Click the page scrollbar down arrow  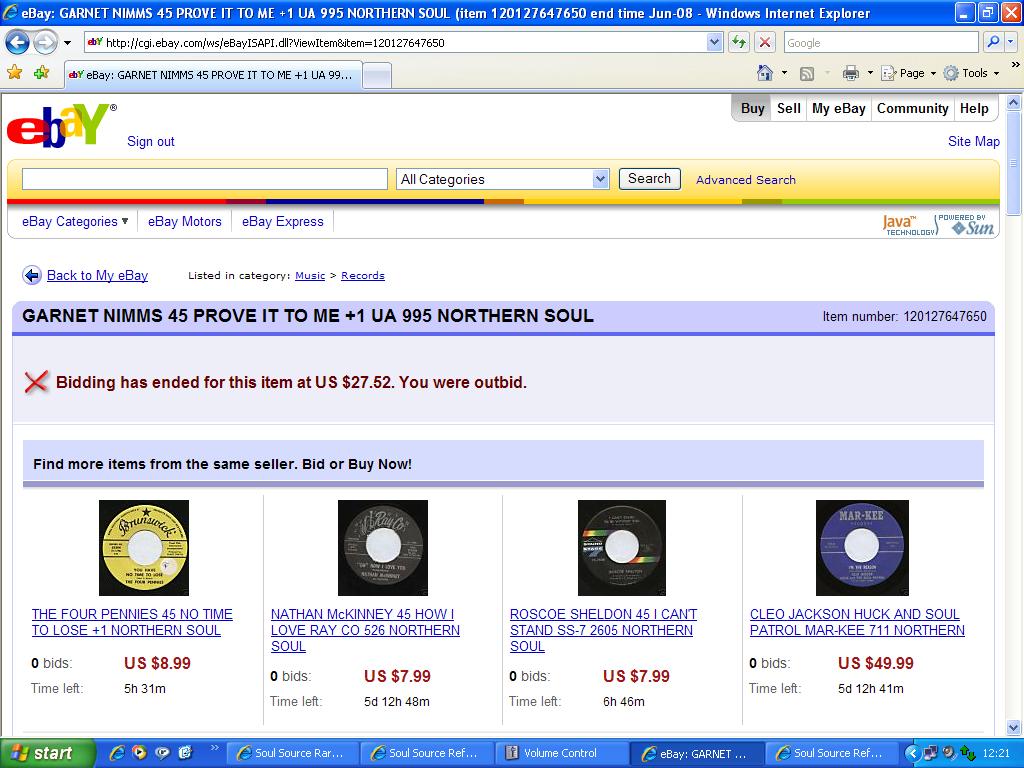pos(1014,728)
